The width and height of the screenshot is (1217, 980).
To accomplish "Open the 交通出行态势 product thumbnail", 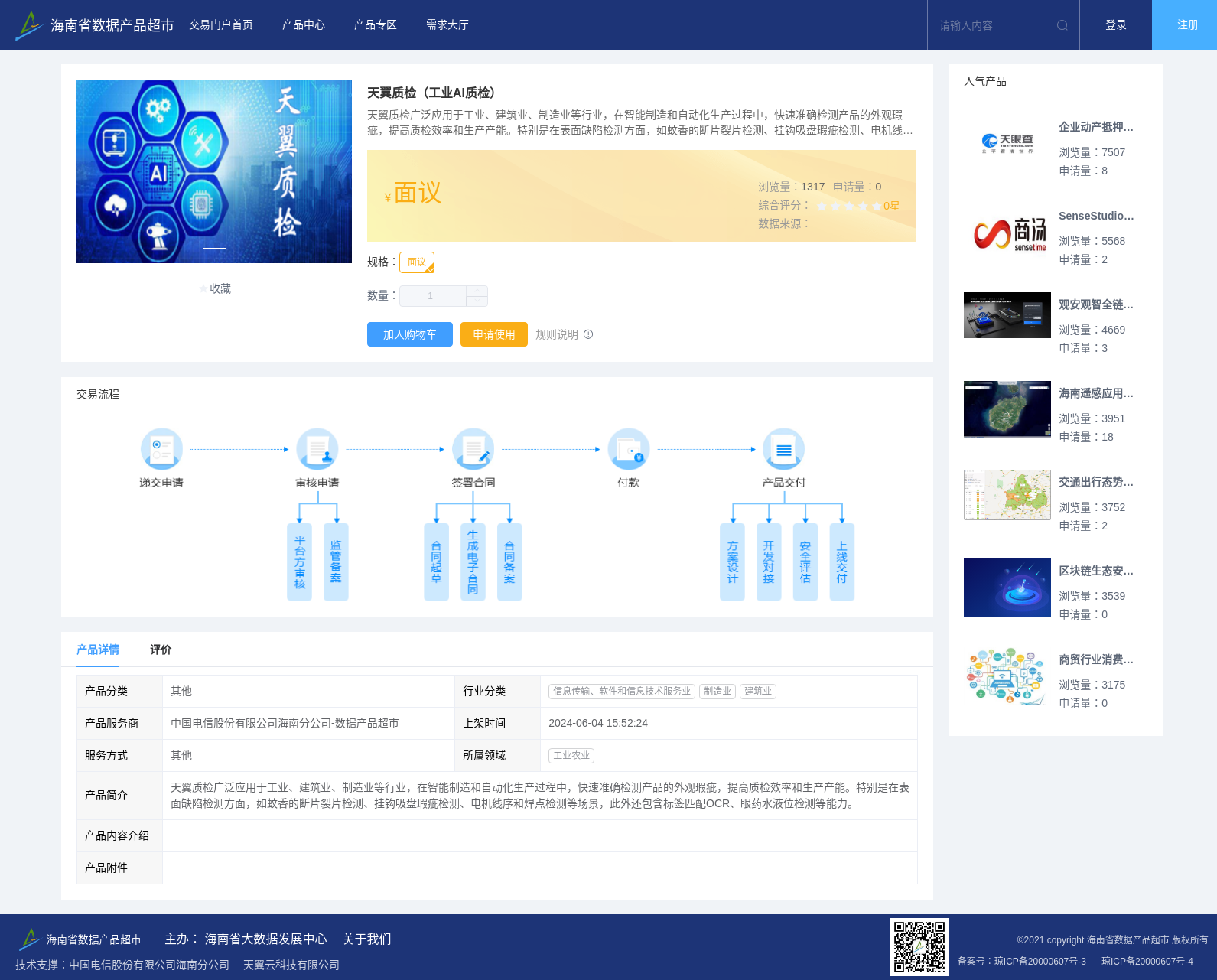I will point(1007,495).
